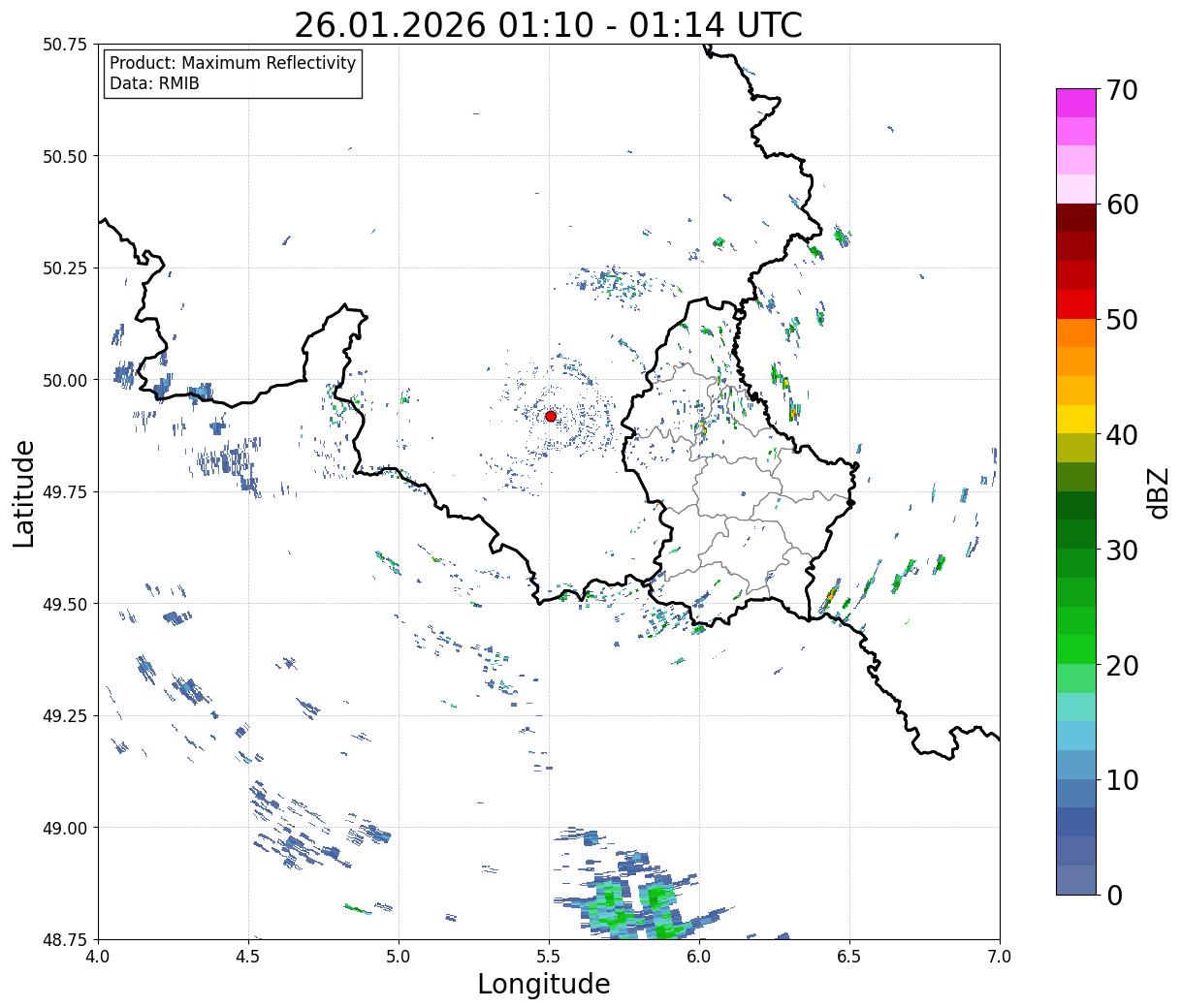Click the latitude tick label 48.75
Image resolution: width=1182 pixels, height=1008 pixels.
point(64,939)
